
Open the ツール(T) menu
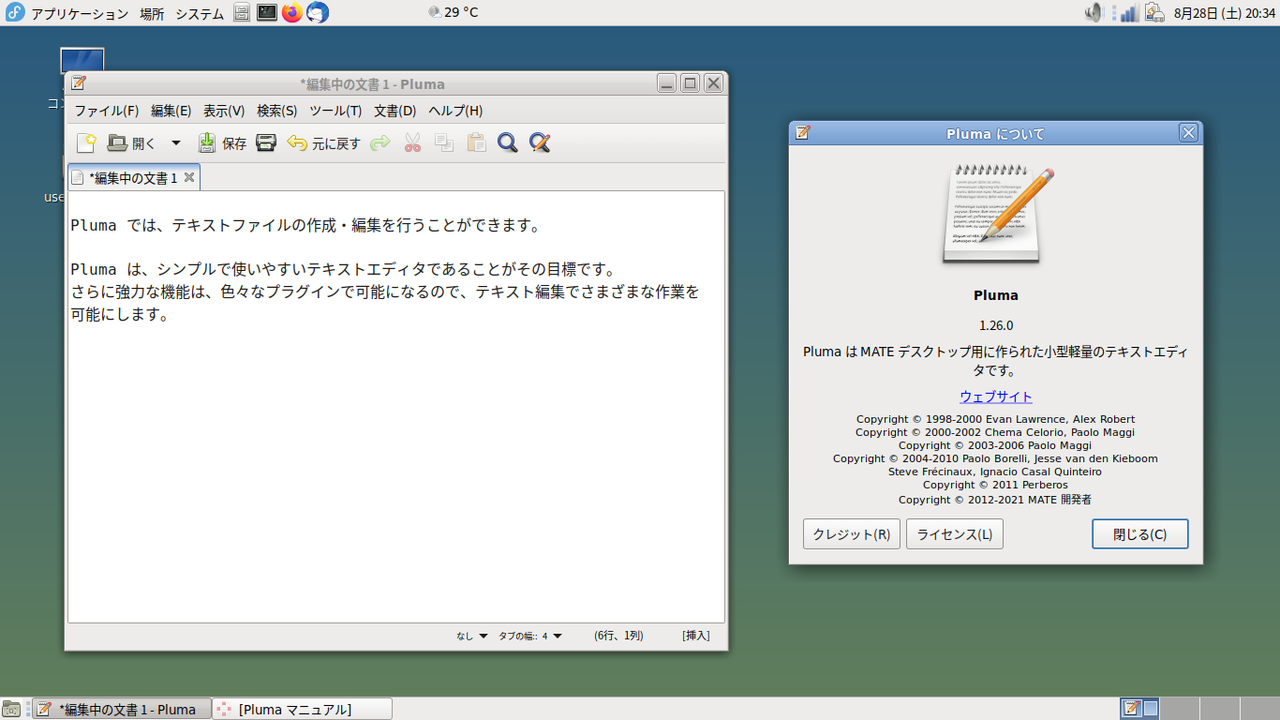[x=335, y=111]
